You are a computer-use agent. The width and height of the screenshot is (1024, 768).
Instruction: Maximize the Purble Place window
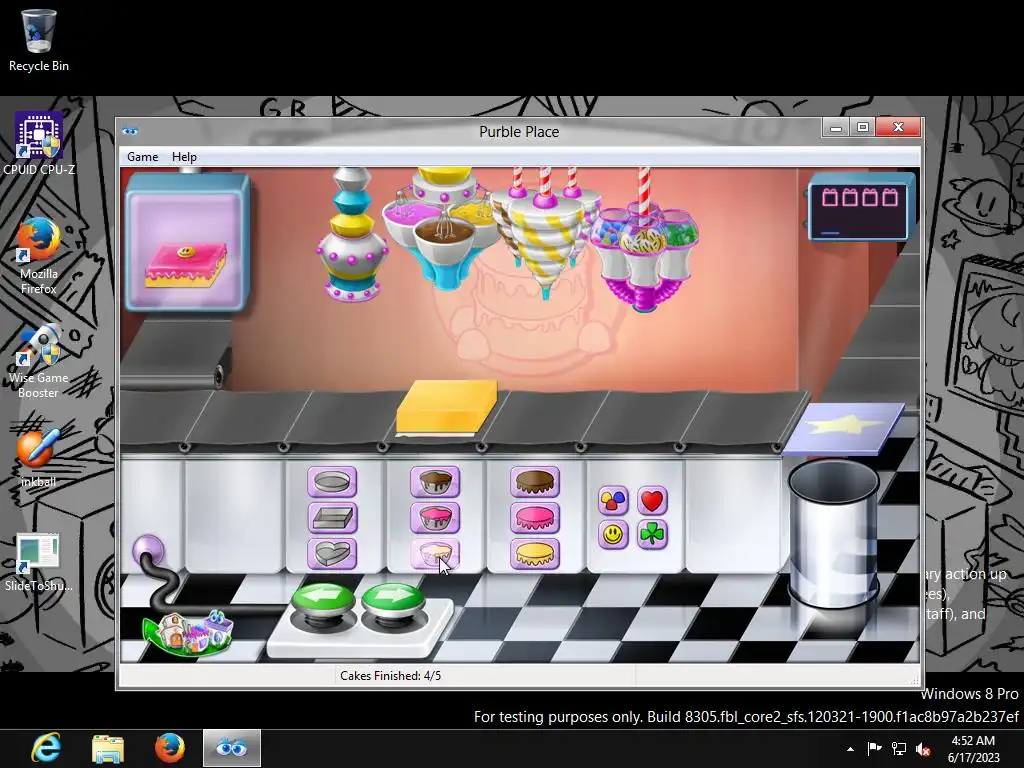tap(863, 127)
